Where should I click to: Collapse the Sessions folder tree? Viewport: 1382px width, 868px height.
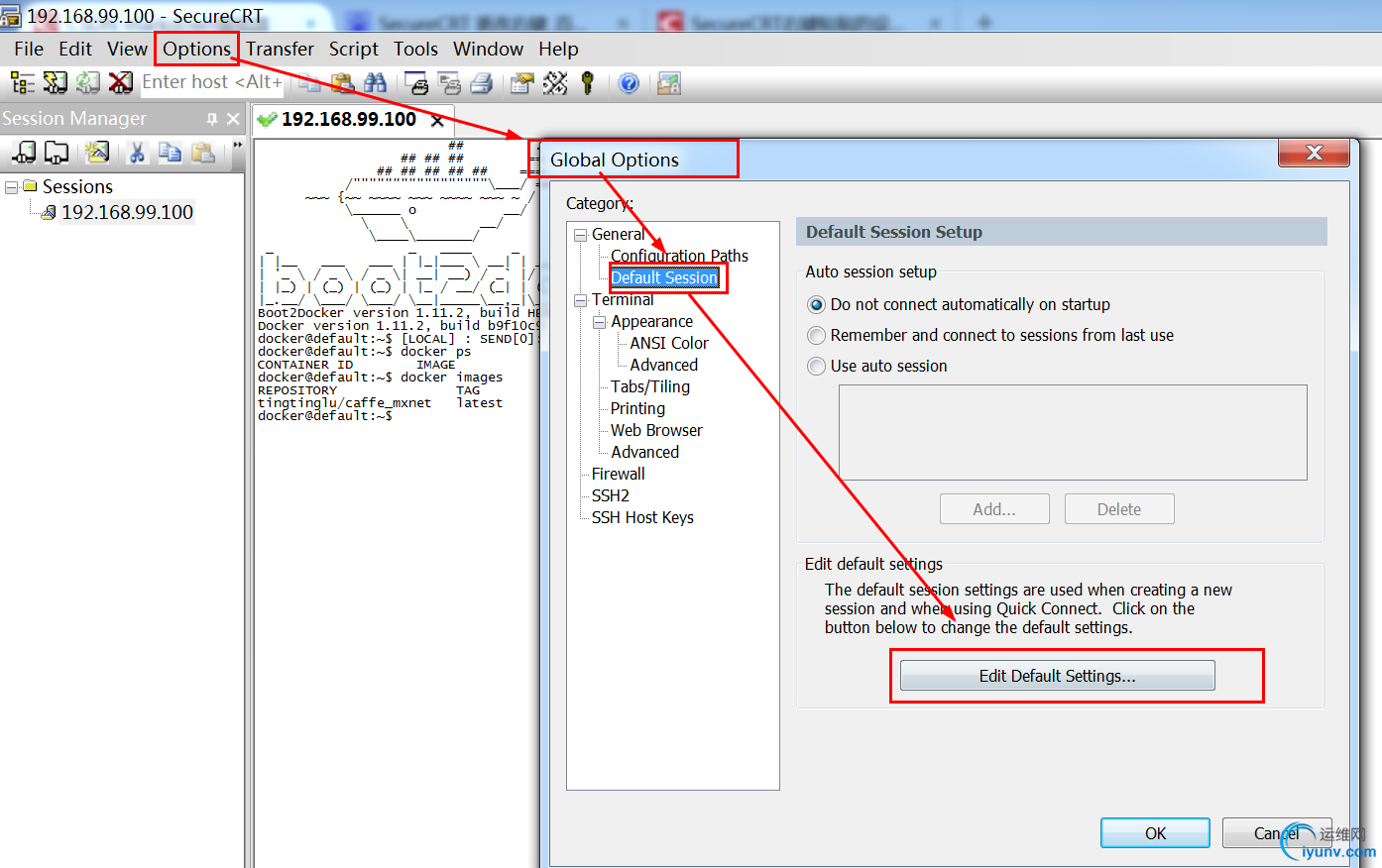point(12,186)
